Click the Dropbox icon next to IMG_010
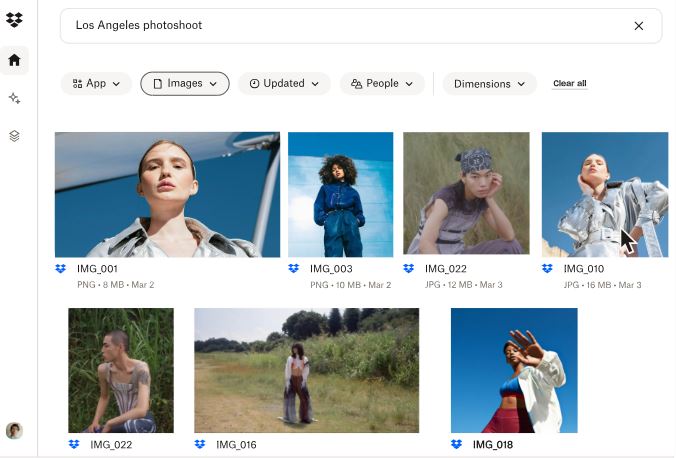This screenshot has height=458, width=676. (x=548, y=269)
